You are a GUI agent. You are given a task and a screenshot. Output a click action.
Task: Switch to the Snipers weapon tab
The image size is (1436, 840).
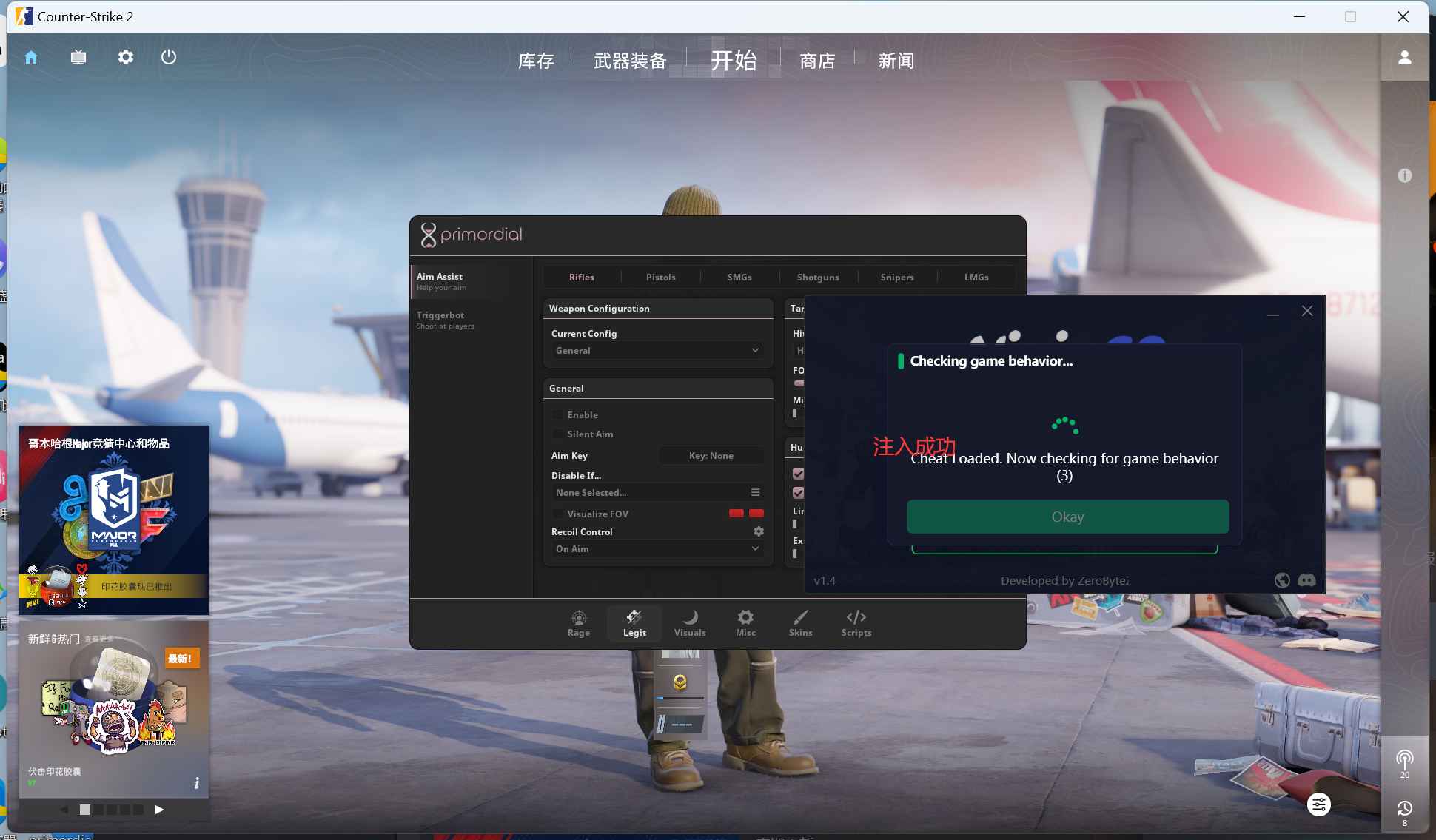point(896,276)
